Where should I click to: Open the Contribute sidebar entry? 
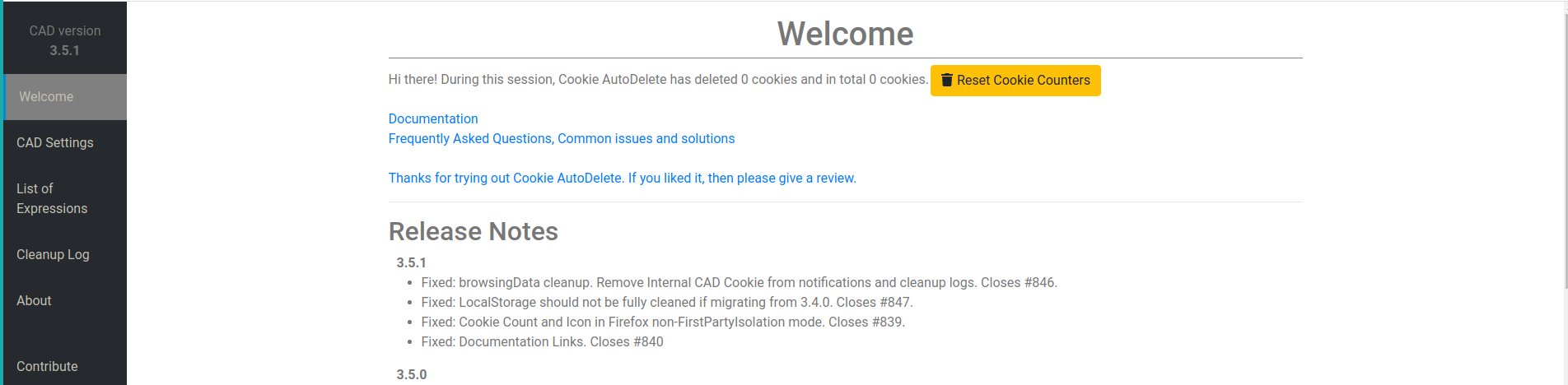(47, 367)
